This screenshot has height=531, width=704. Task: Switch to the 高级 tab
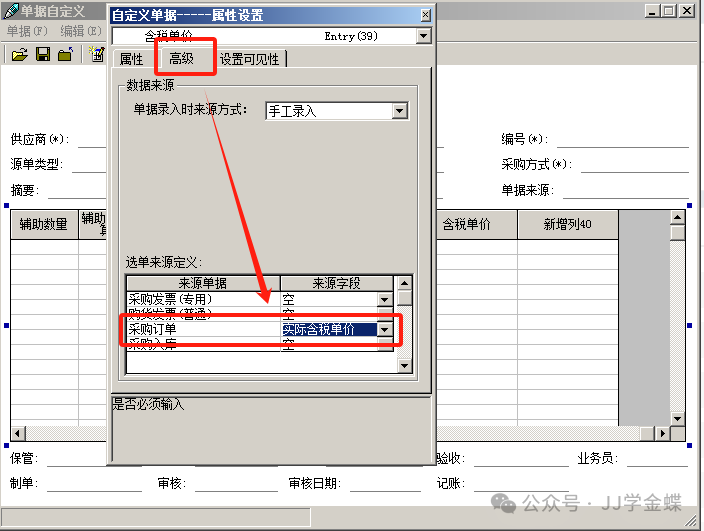(182, 59)
